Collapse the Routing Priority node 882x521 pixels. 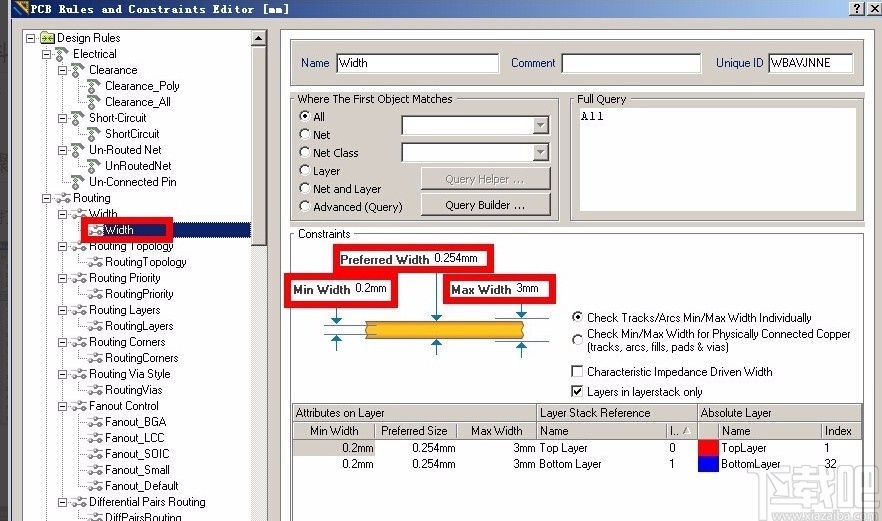coord(62,279)
